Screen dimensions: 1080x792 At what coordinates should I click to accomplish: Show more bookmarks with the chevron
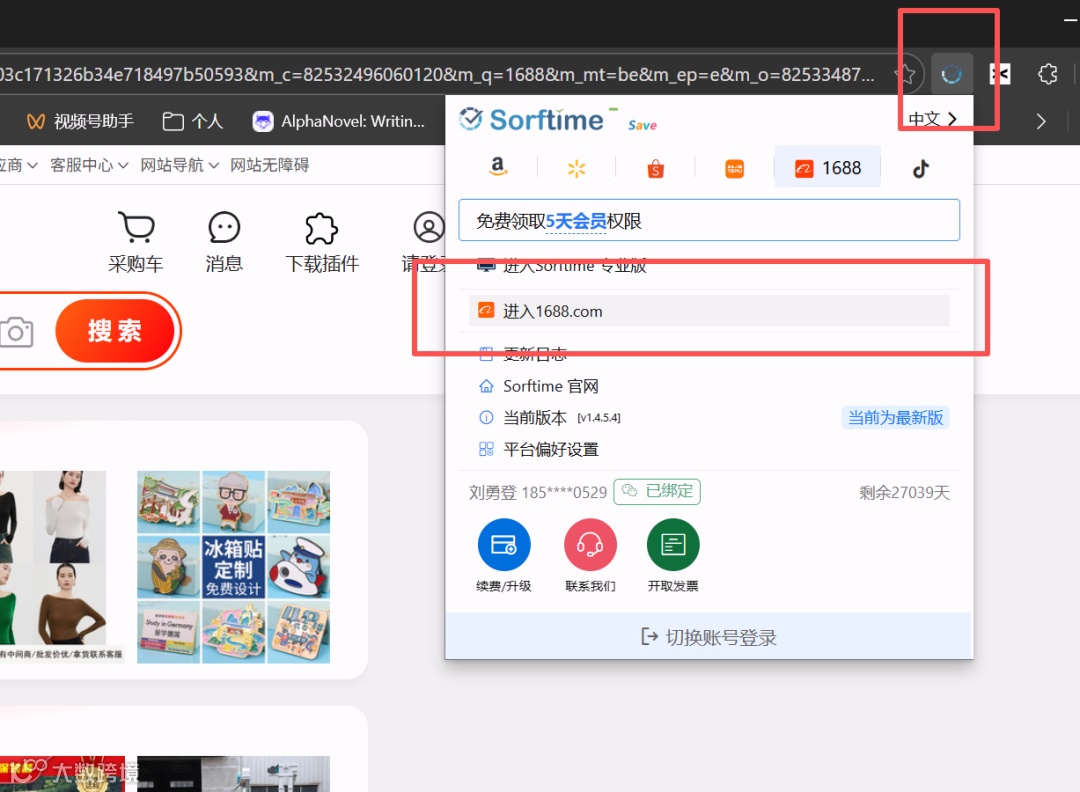[x=1041, y=122]
